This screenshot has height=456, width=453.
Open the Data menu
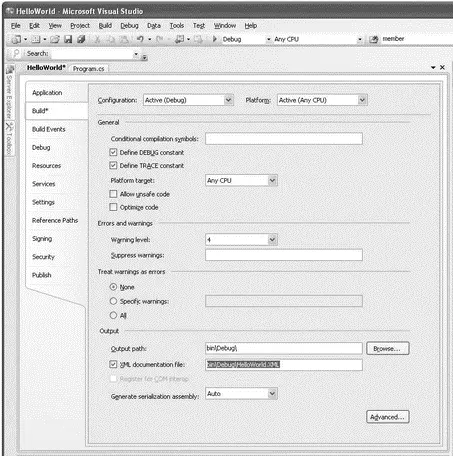coord(154,26)
